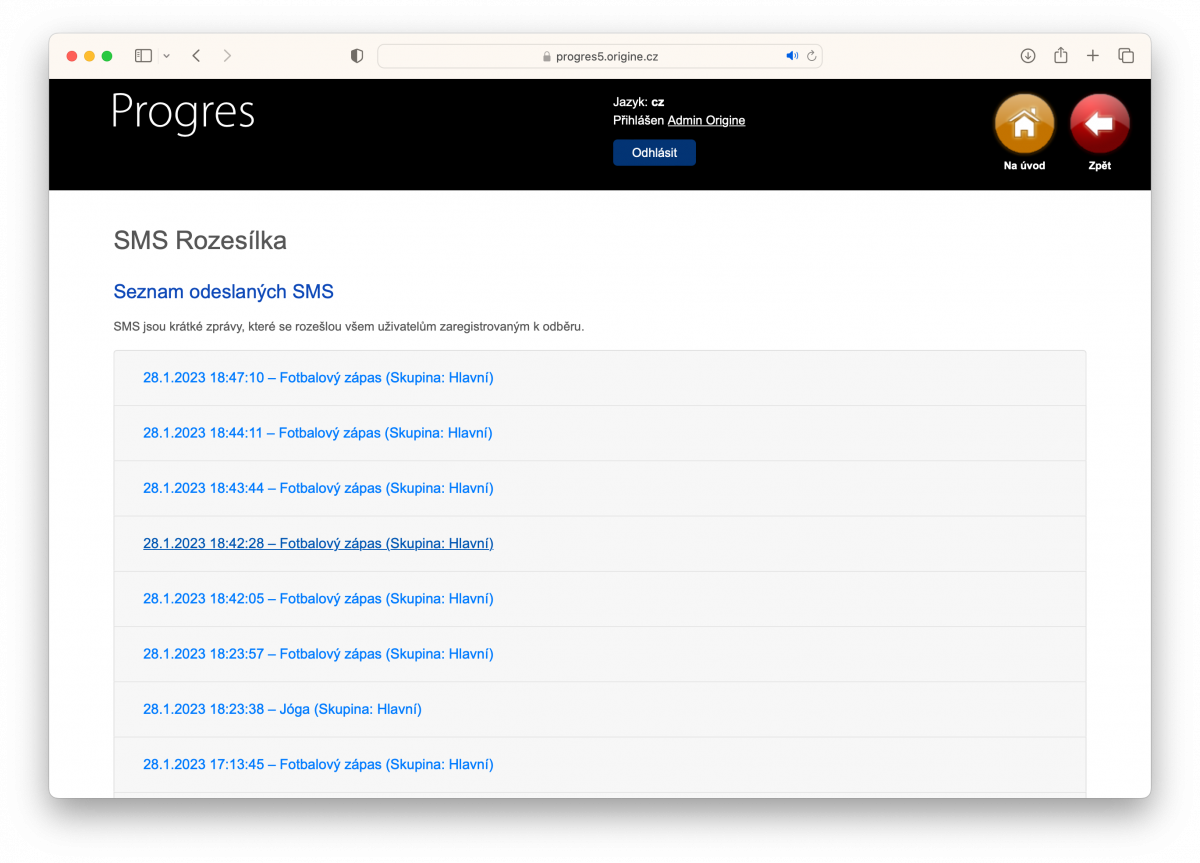1200x863 pixels.
Task: Click the privacy shield icon in toolbar
Action: 356,56
